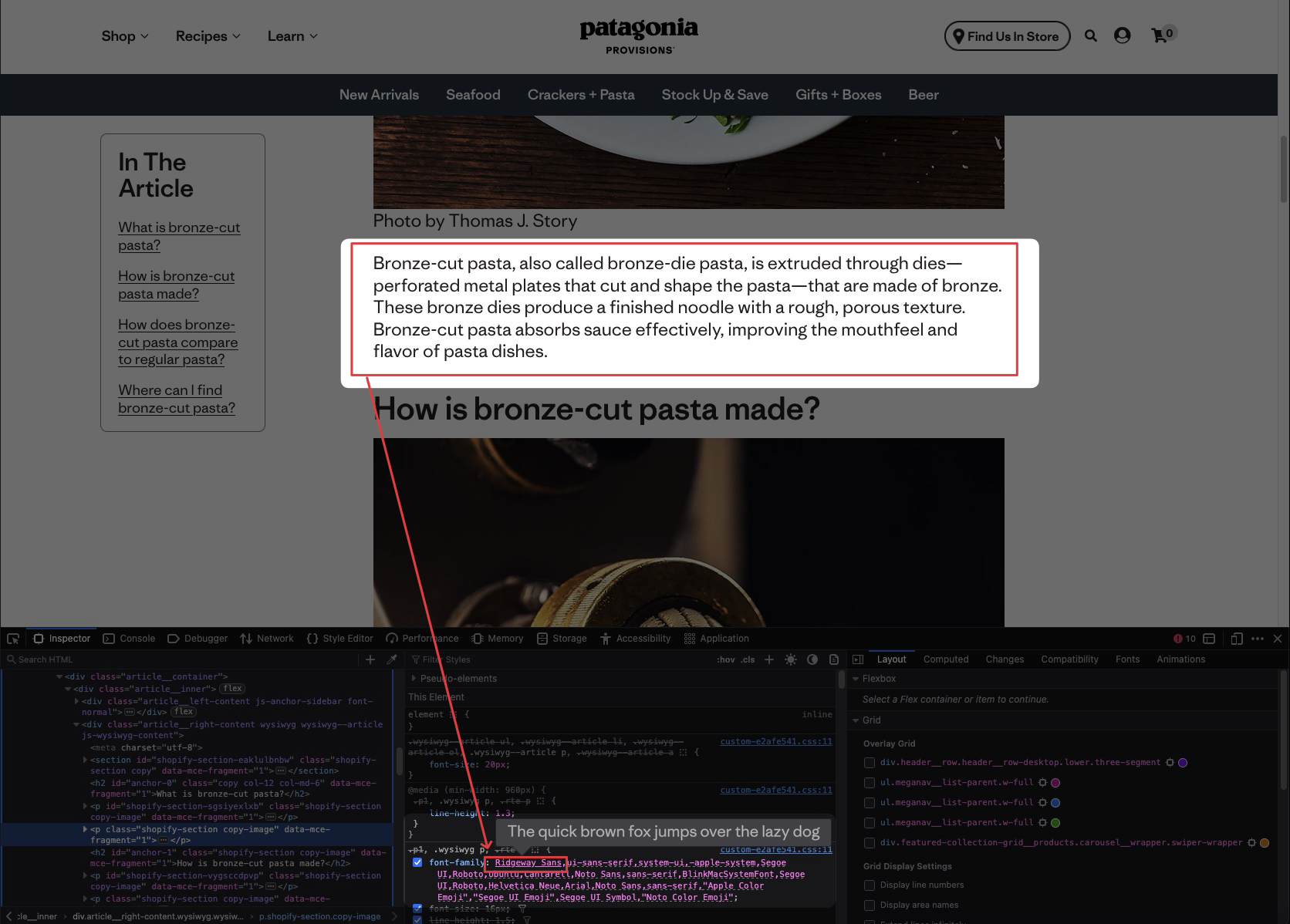Focus the Filter Styles field
This screenshot has width=1290, height=924.
click(559, 659)
